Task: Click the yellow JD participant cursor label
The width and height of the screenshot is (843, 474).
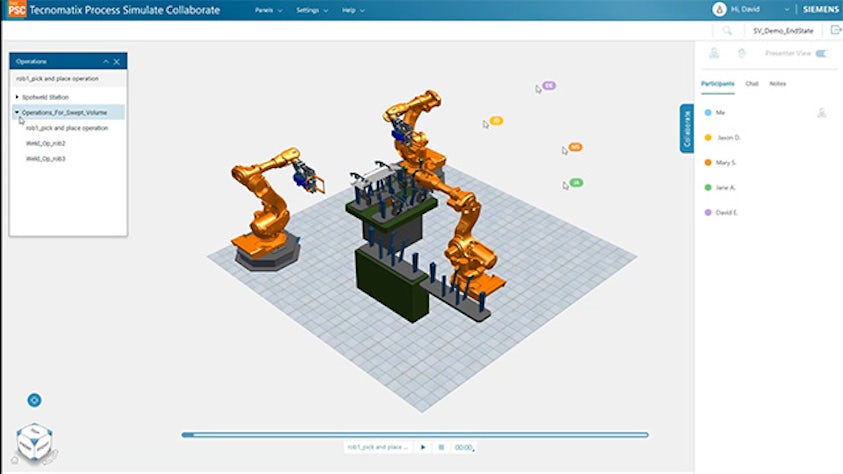Action: (x=496, y=120)
